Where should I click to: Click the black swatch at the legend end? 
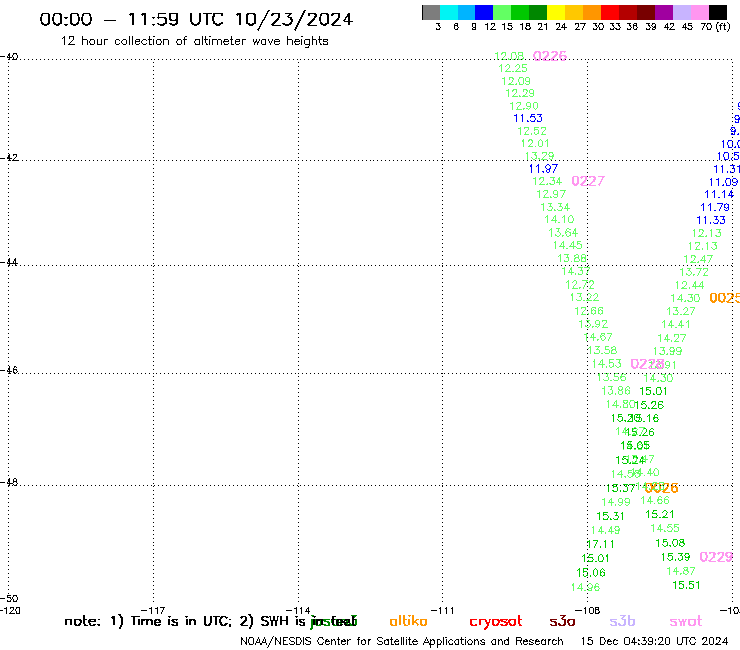(718, 12)
